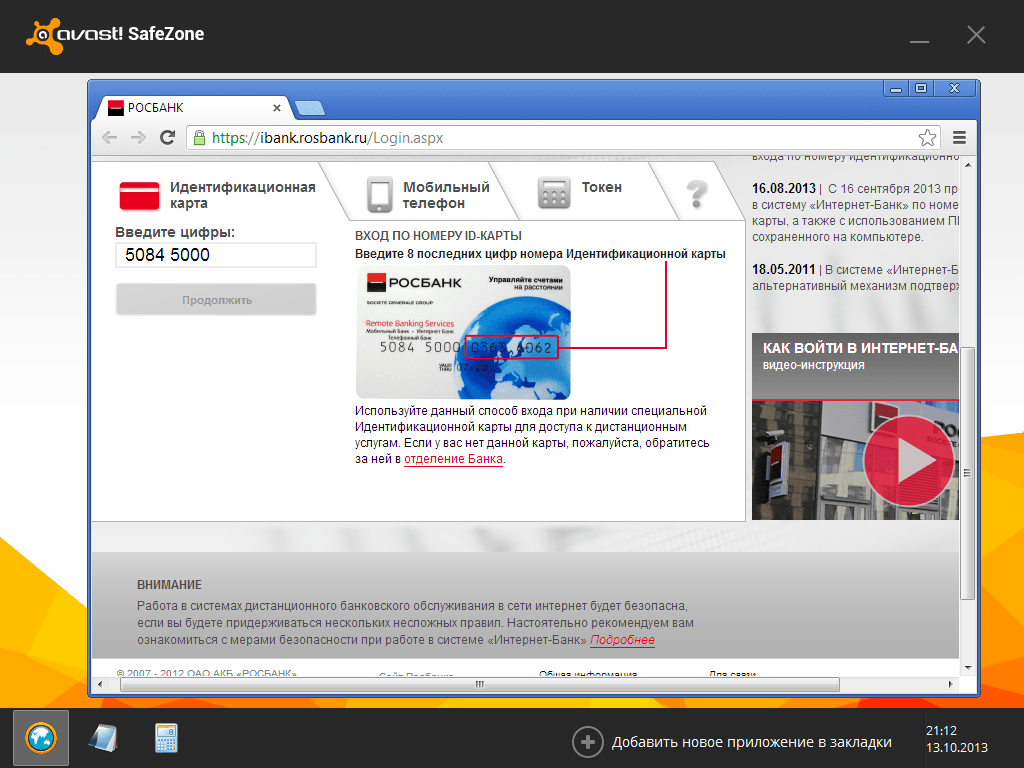Click the plus icon to add application
Viewport: 1024px width, 768px height.
point(587,742)
